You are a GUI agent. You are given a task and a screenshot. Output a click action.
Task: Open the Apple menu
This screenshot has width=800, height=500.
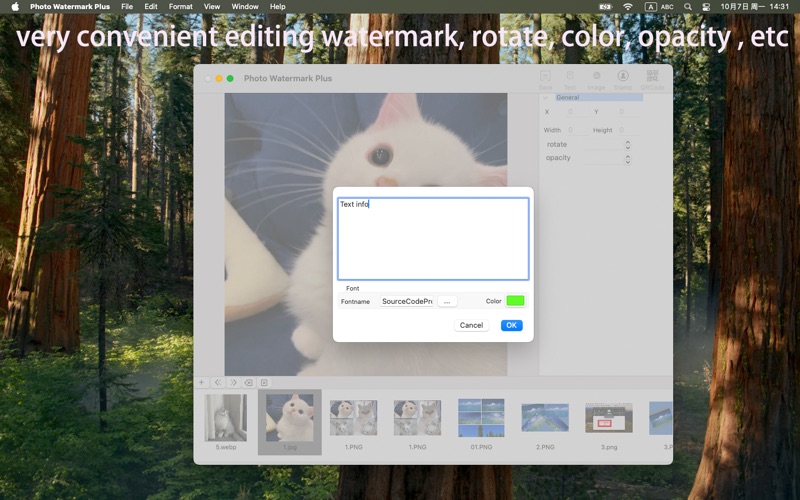(15, 7)
